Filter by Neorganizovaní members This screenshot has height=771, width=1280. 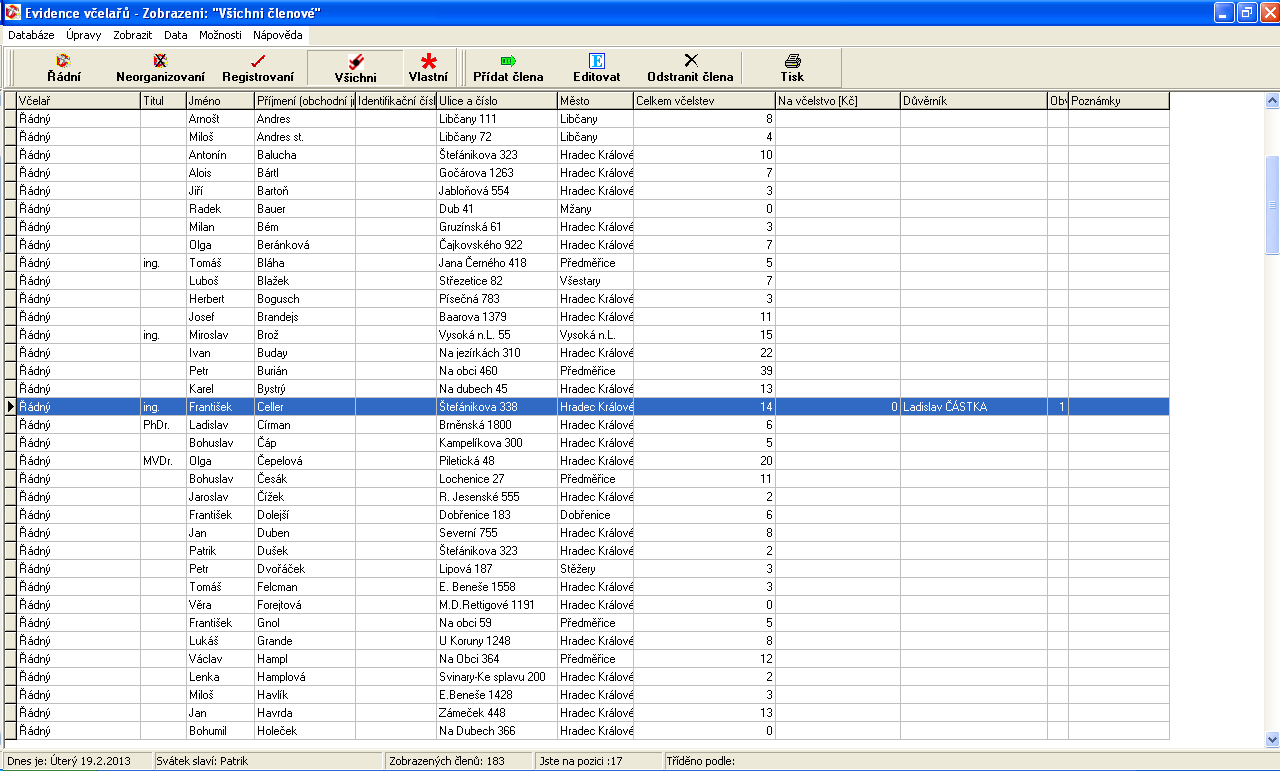coord(160,68)
